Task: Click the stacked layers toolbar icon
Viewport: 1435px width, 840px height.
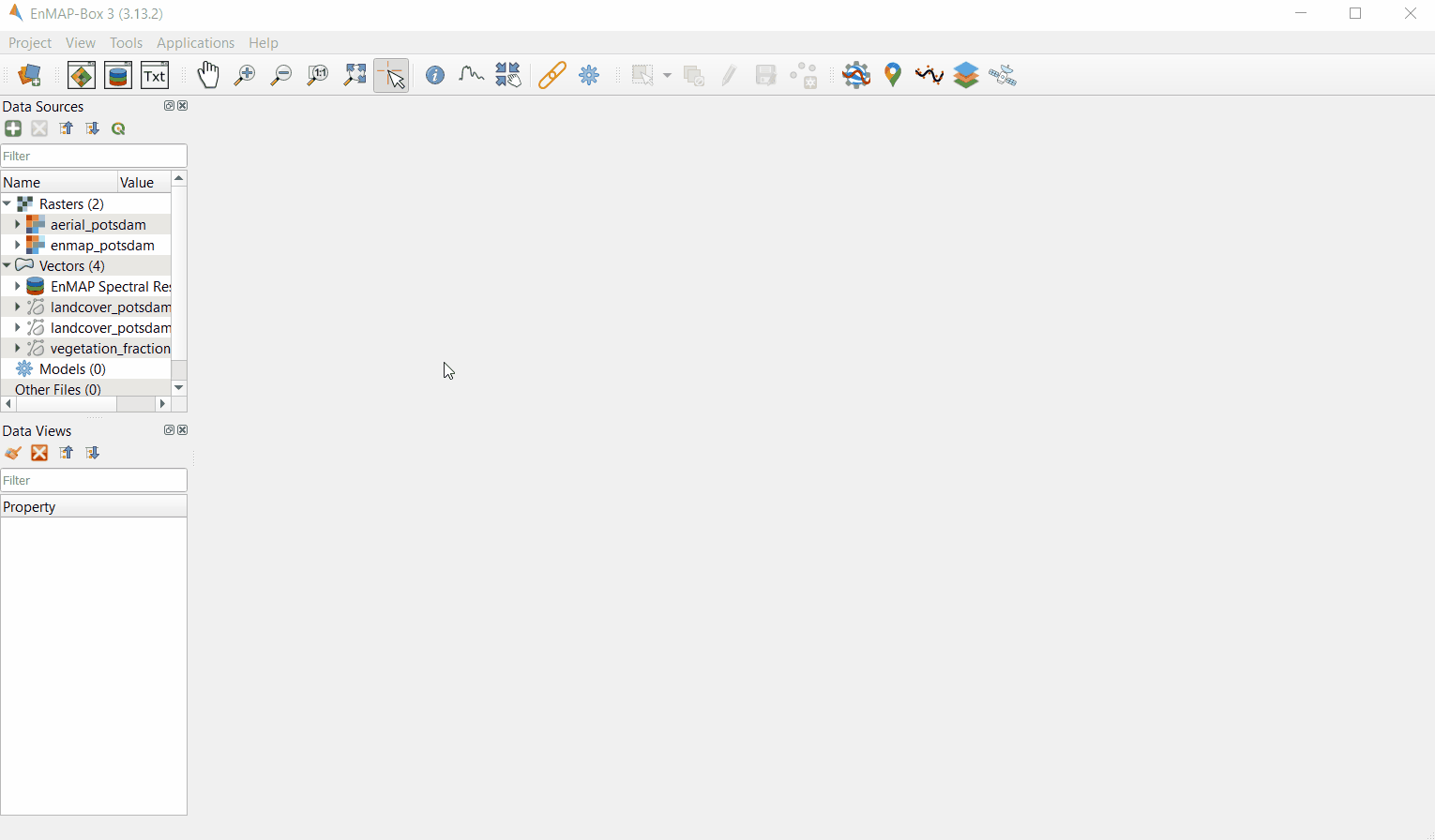Action: pyautogui.click(x=966, y=75)
